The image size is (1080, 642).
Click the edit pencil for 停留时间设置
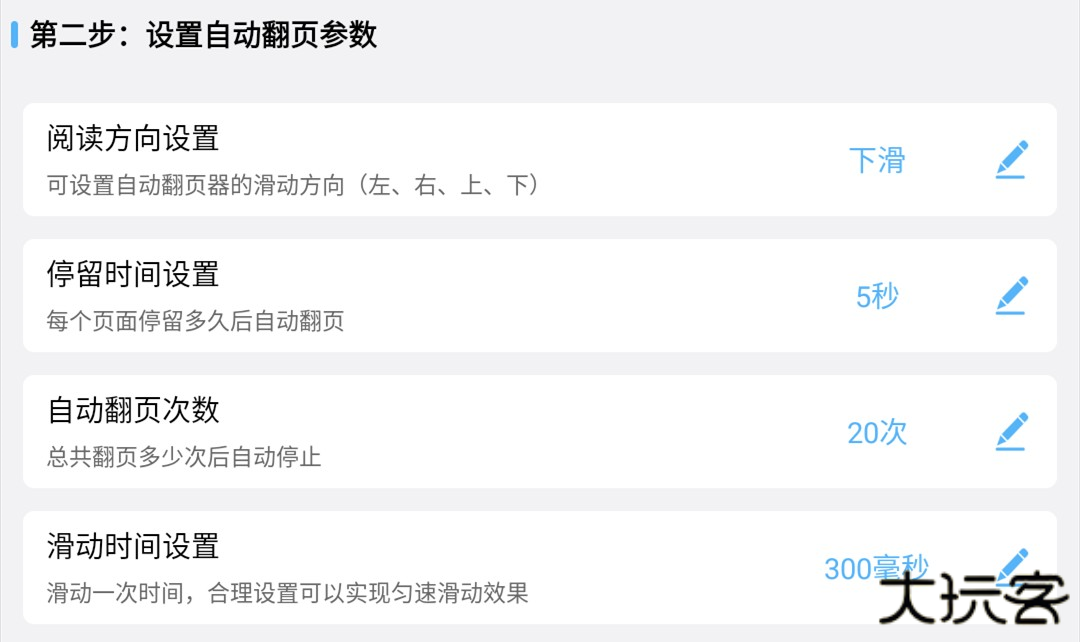pos(1012,294)
